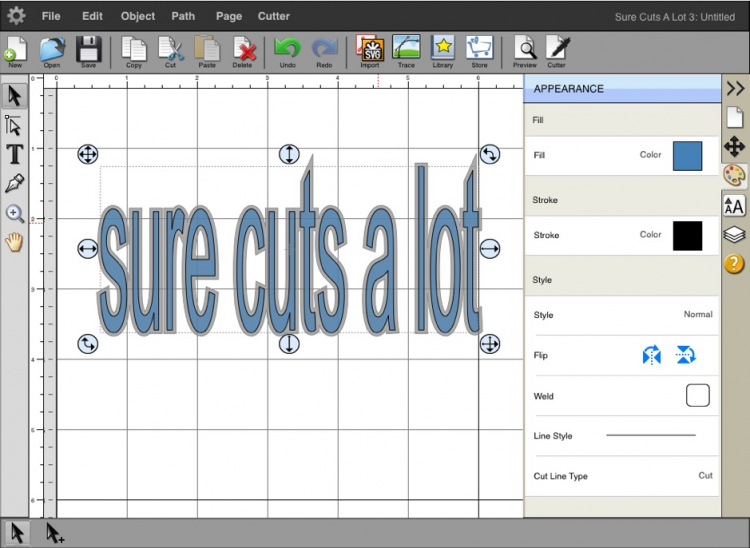Select the node edit tool

coord(14,126)
